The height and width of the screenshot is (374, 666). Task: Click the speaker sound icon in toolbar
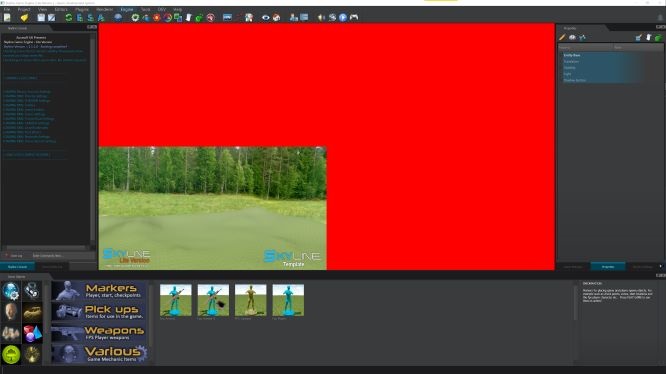(x=322, y=17)
